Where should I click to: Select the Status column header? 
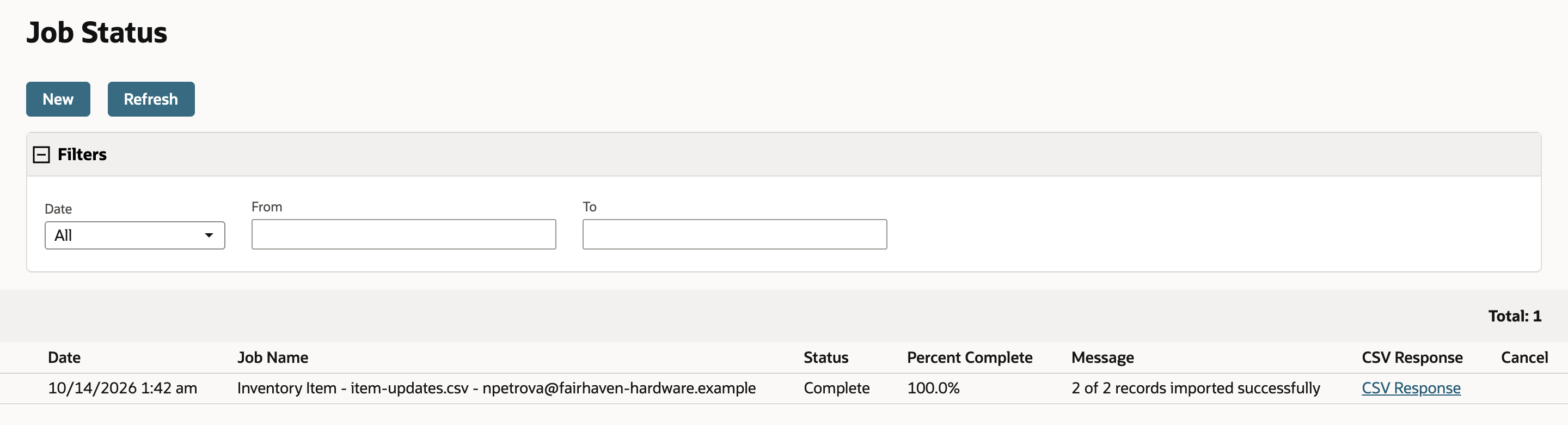pos(826,357)
